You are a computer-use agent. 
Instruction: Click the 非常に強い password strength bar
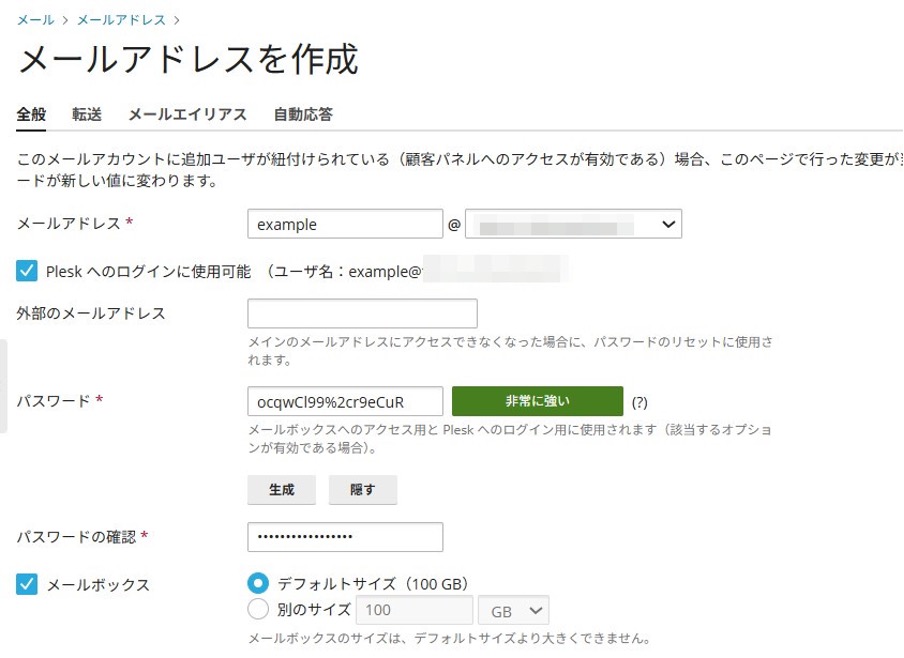pyautogui.click(x=537, y=401)
